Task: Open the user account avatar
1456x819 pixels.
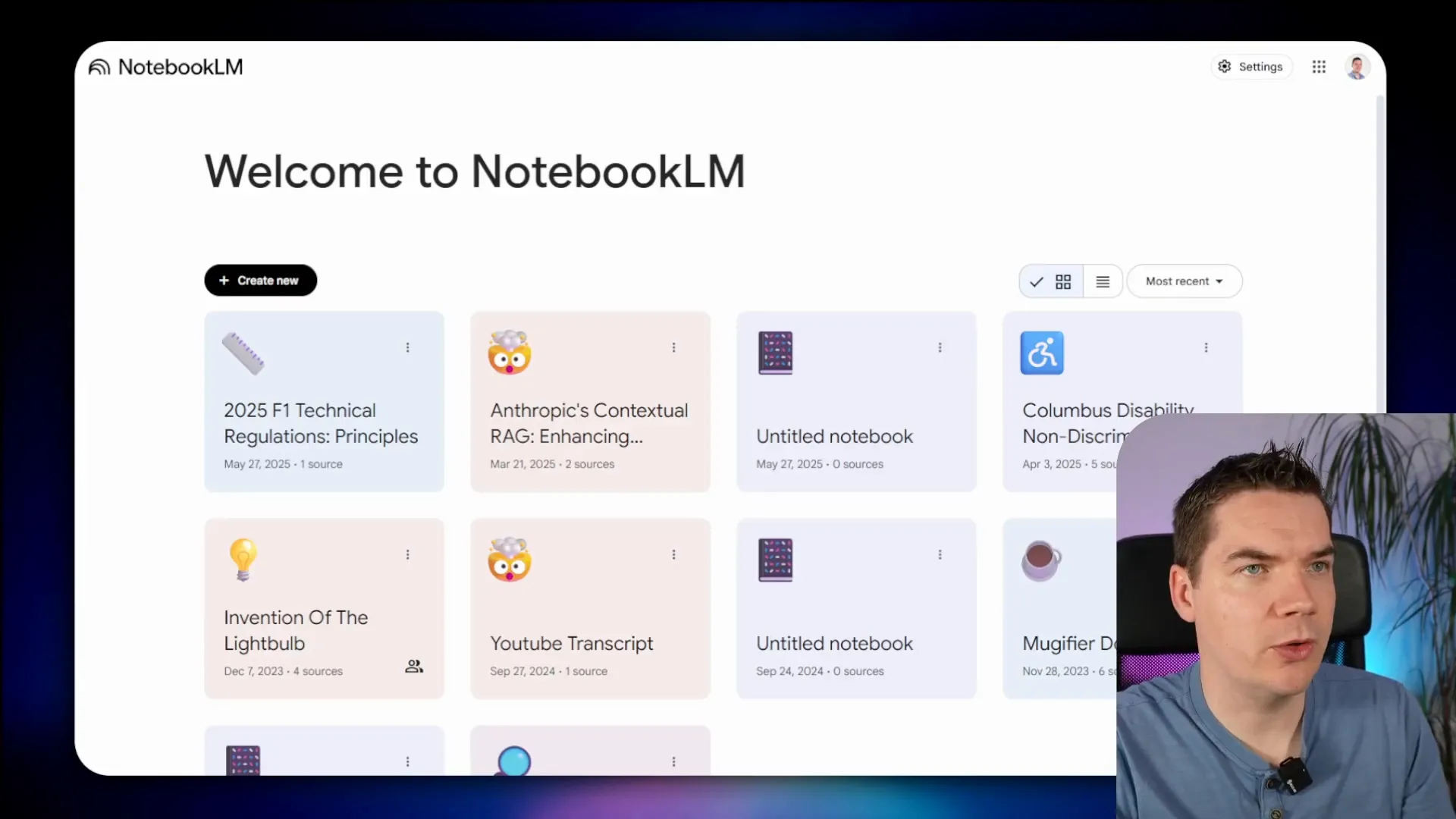Action: click(1357, 67)
